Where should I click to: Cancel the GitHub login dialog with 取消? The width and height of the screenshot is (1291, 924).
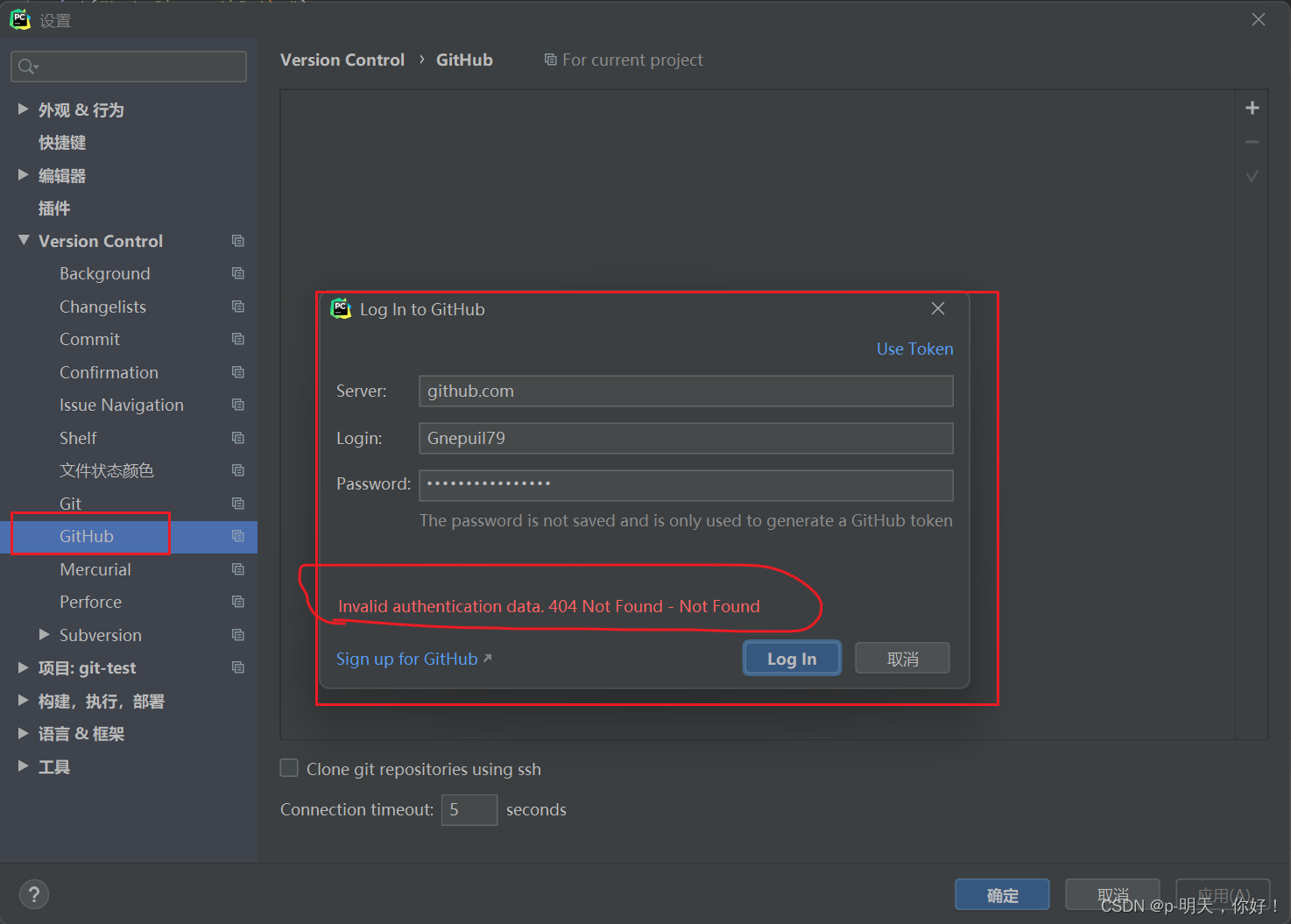[902, 659]
